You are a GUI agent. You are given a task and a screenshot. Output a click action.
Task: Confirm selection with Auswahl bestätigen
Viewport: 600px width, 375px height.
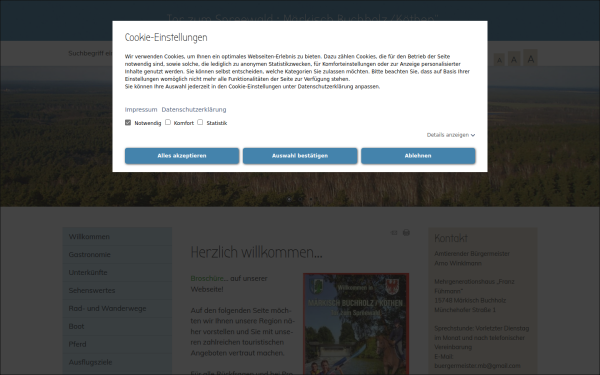tap(300, 156)
